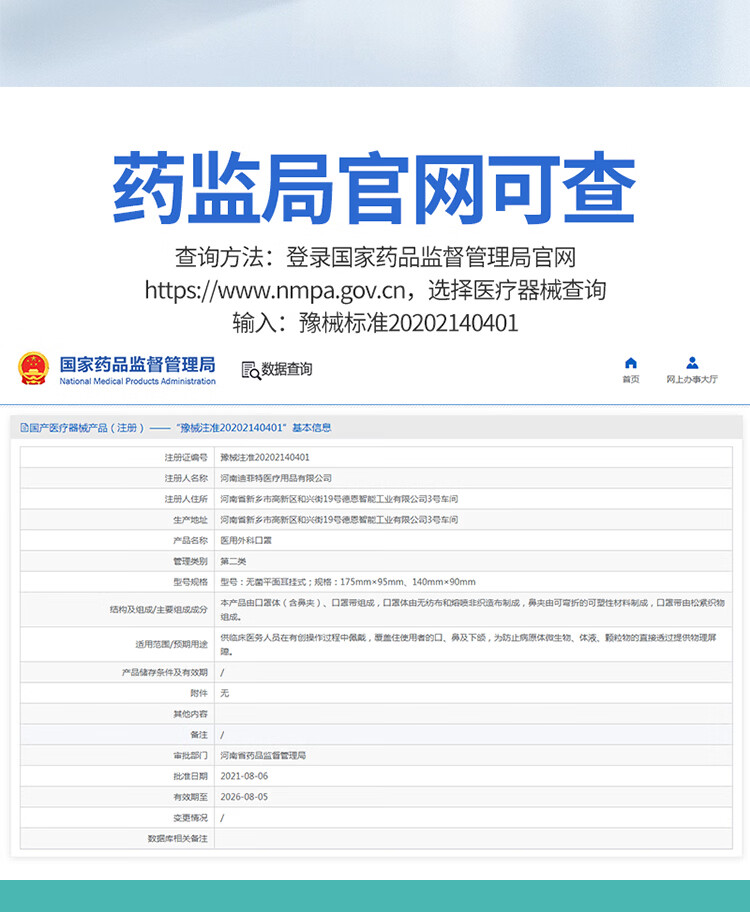Click the 国家药品监督管理局 site title
750x912 pixels.
point(137,363)
